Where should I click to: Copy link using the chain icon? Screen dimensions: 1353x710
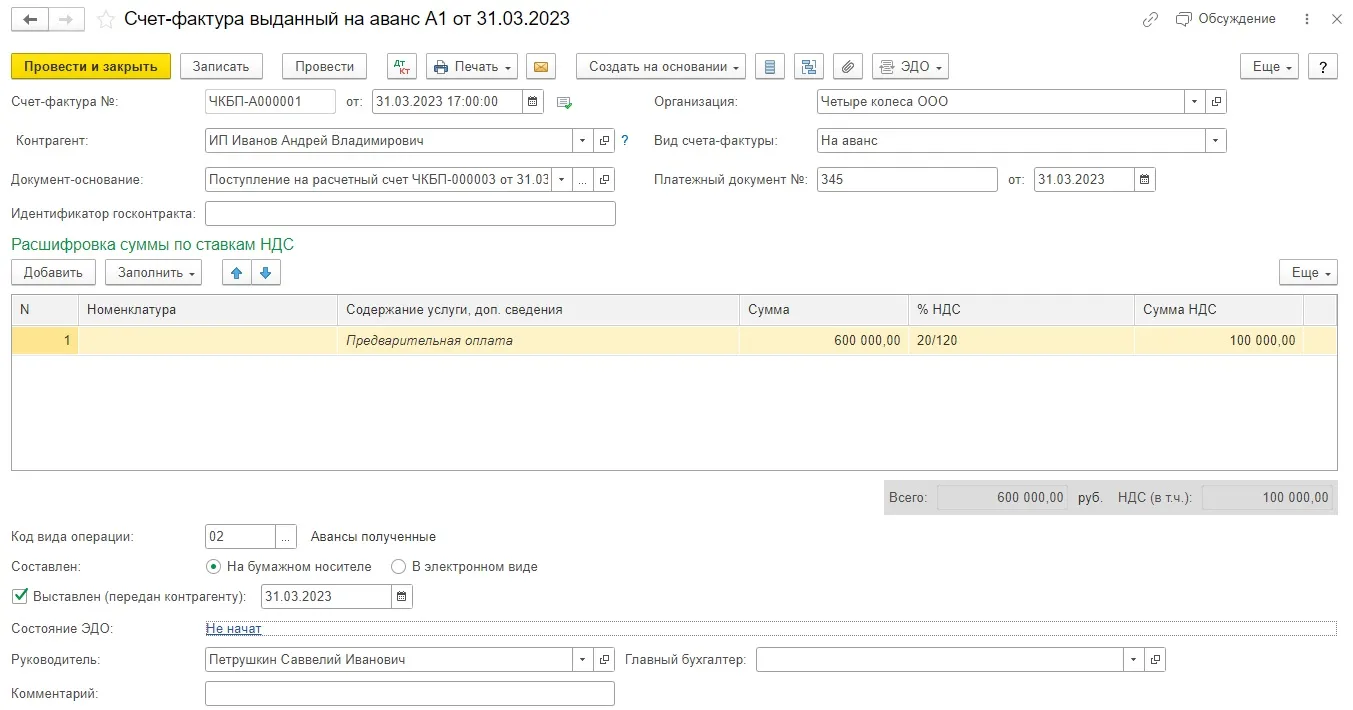click(1150, 20)
